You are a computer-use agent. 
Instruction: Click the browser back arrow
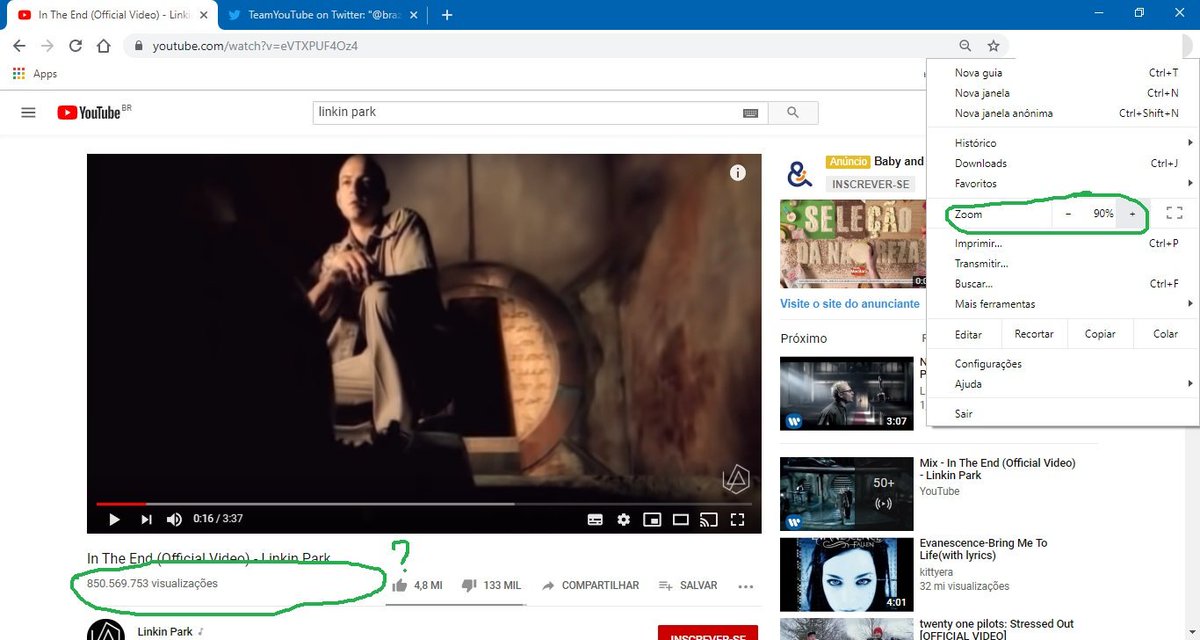pos(19,46)
